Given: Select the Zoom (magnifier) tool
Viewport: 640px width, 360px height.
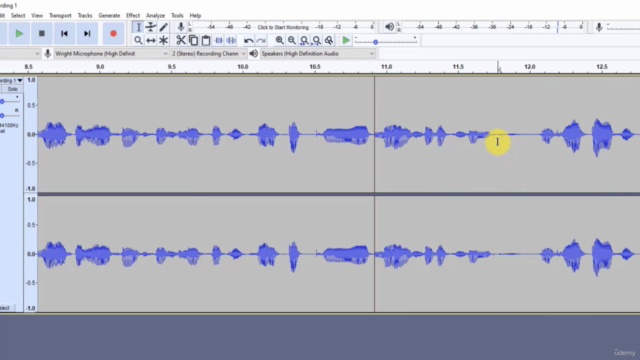Looking at the screenshot, I should pos(138,40).
